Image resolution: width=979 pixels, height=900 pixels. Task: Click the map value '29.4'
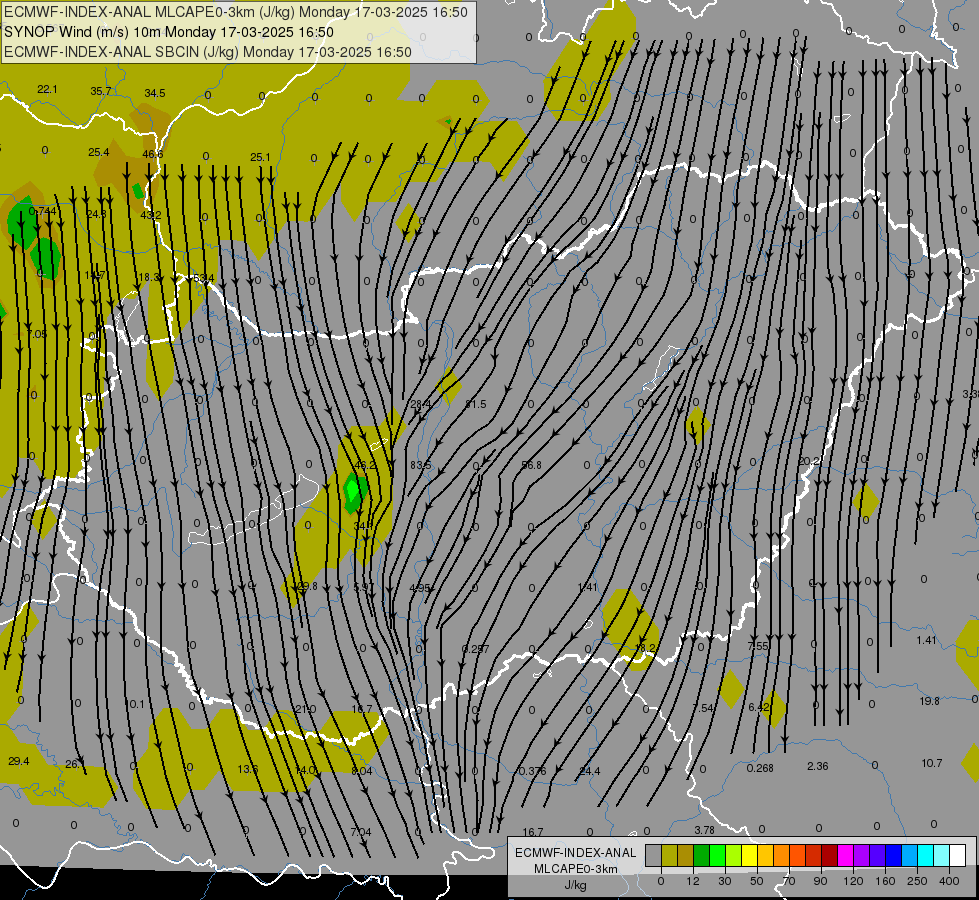tap(19, 761)
